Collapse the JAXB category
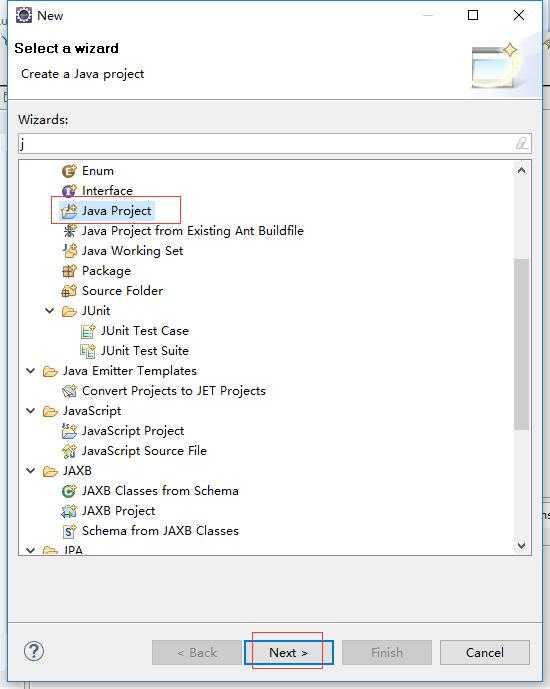Viewport: 550px width, 689px height. click(30, 471)
